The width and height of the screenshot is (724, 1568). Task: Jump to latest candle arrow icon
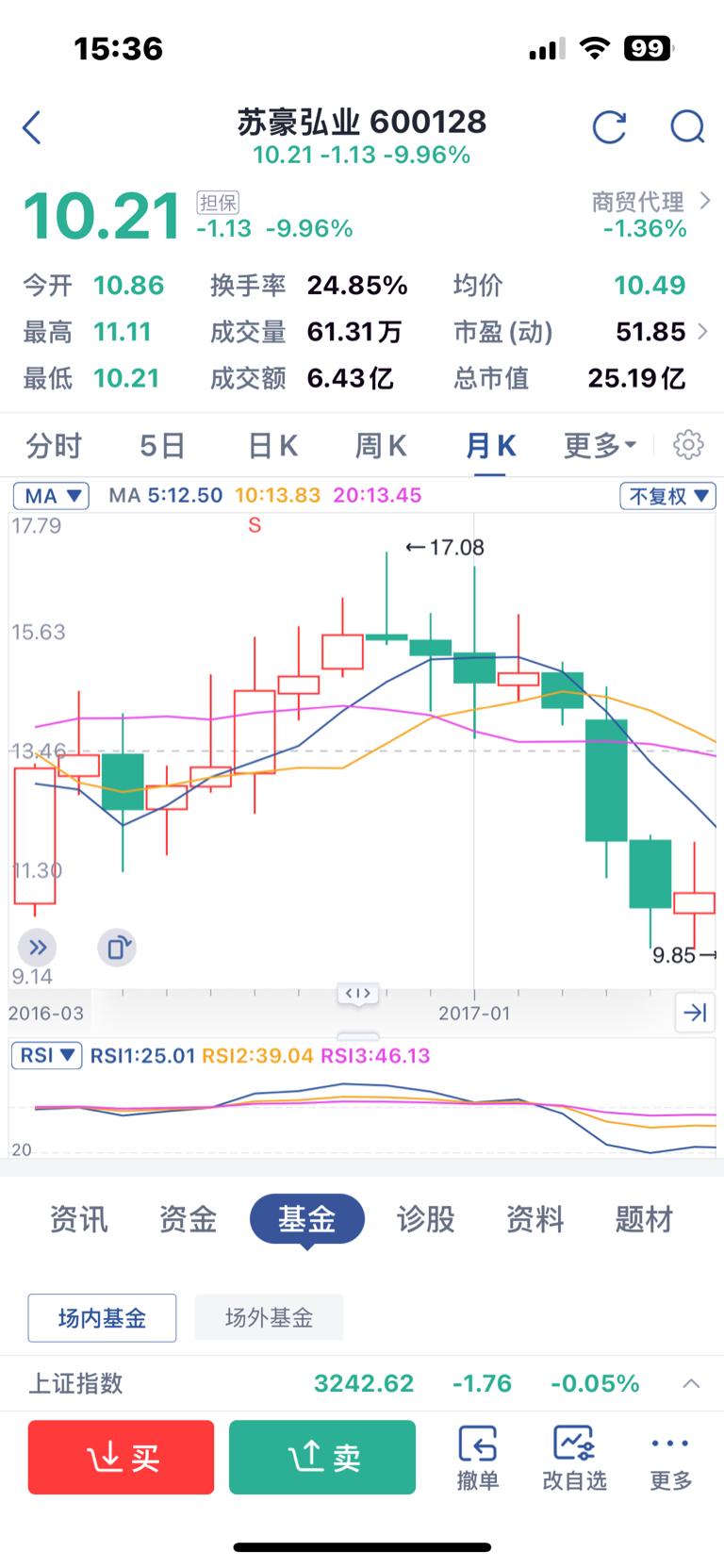click(695, 1013)
